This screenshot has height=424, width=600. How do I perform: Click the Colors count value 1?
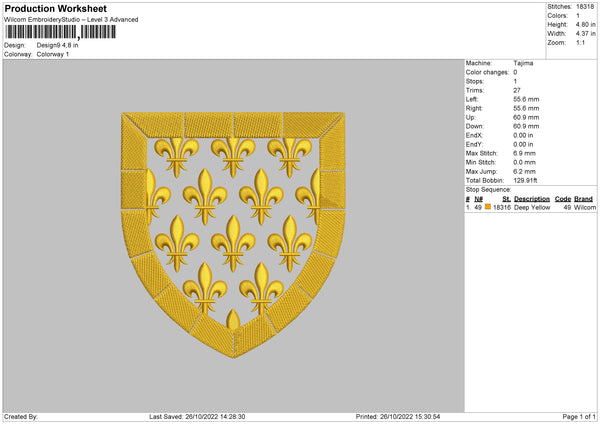pyautogui.click(x=578, y=16)
